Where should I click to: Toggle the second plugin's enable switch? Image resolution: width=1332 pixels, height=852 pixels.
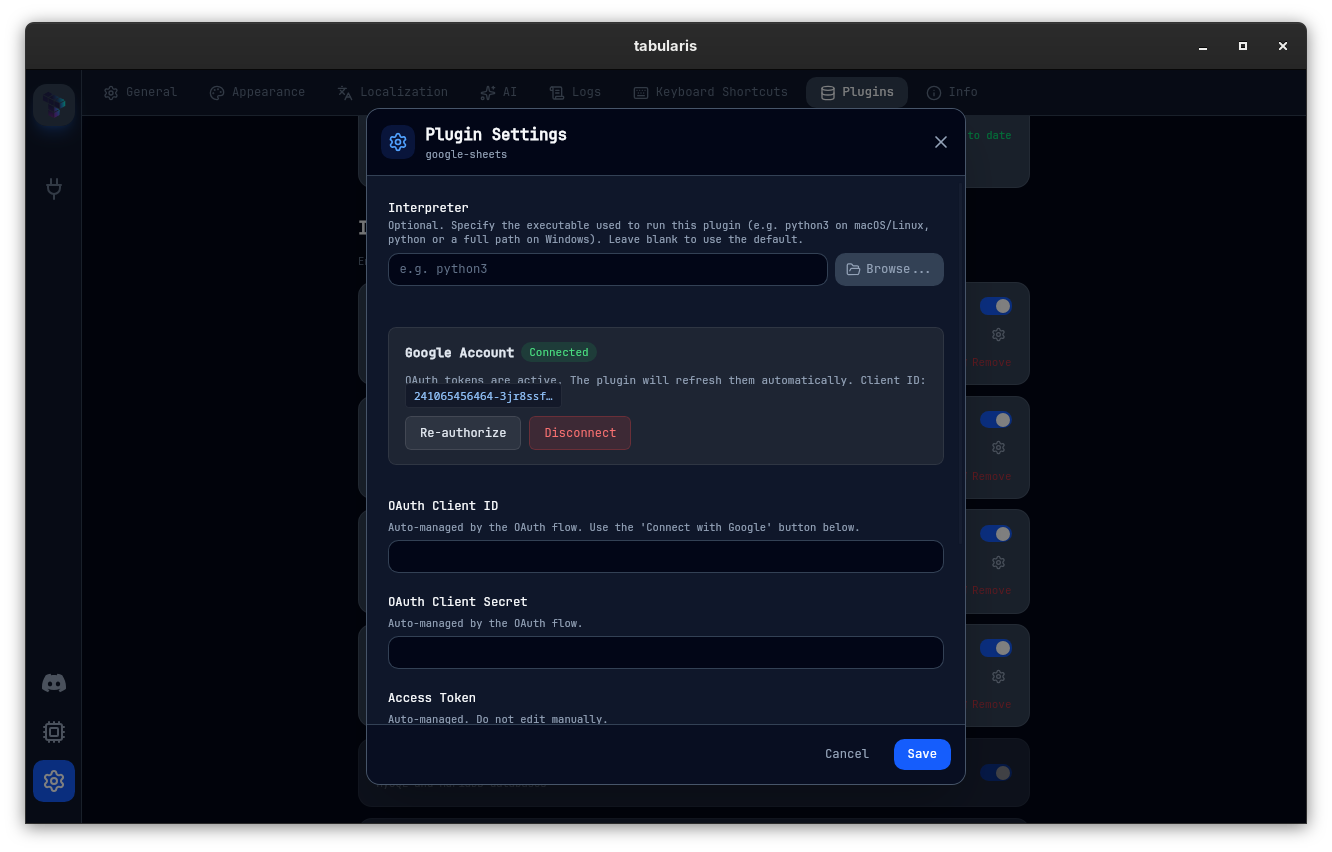click(x=995, y=420)
